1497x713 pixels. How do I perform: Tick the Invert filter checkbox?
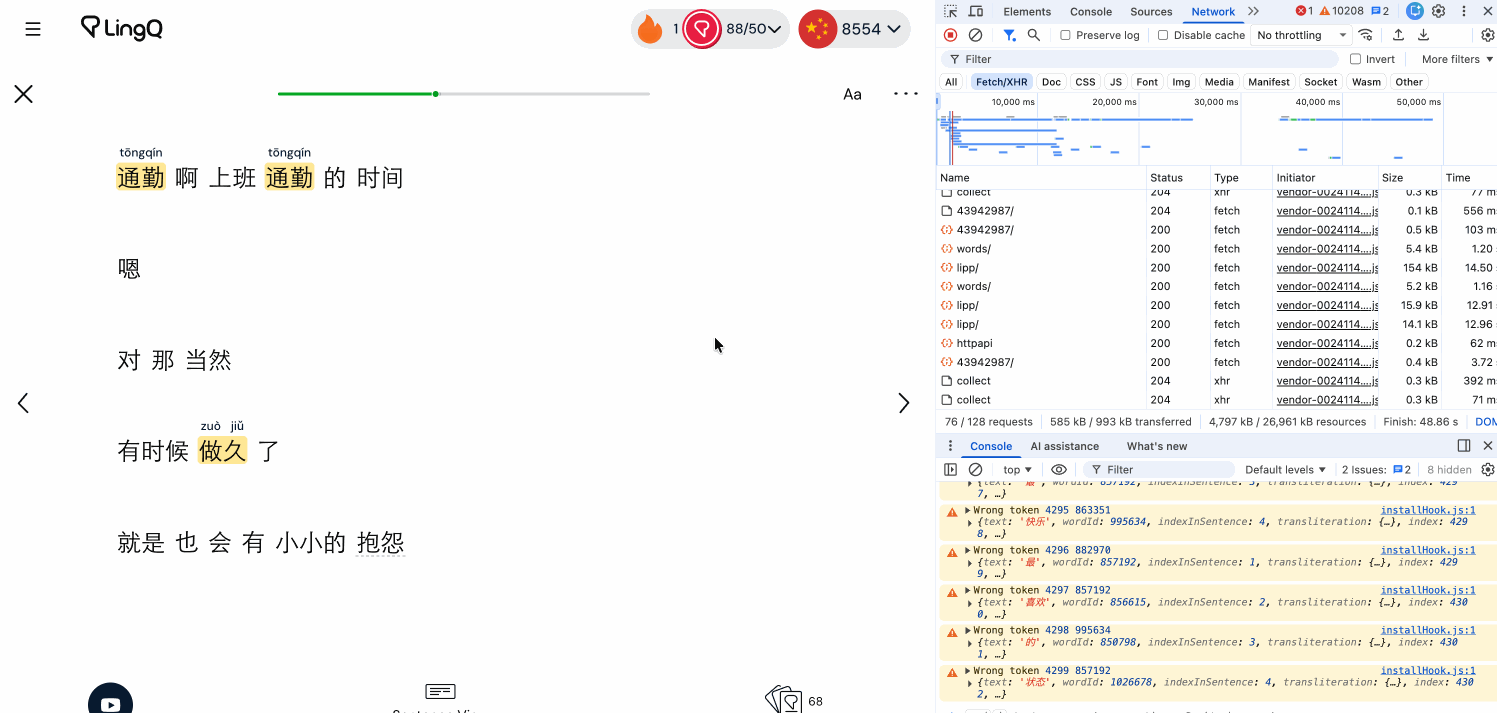point(1356,59)
